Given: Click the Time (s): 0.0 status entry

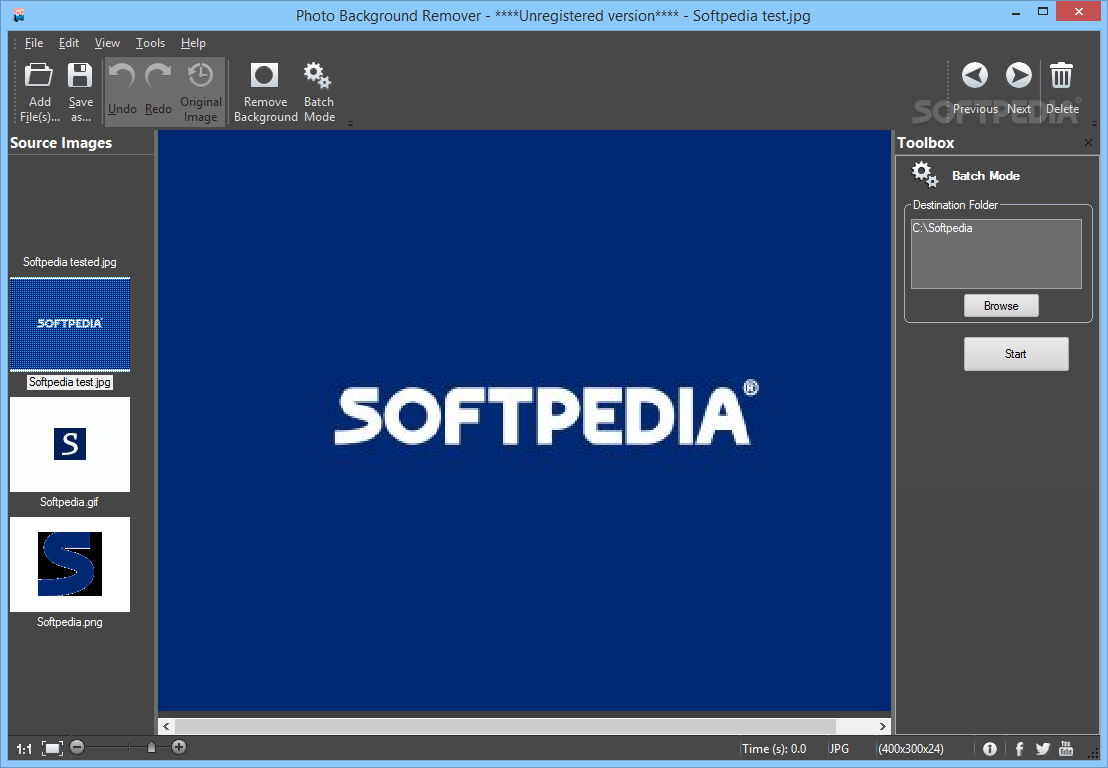Looking at the screenshot, I should 774,749.
